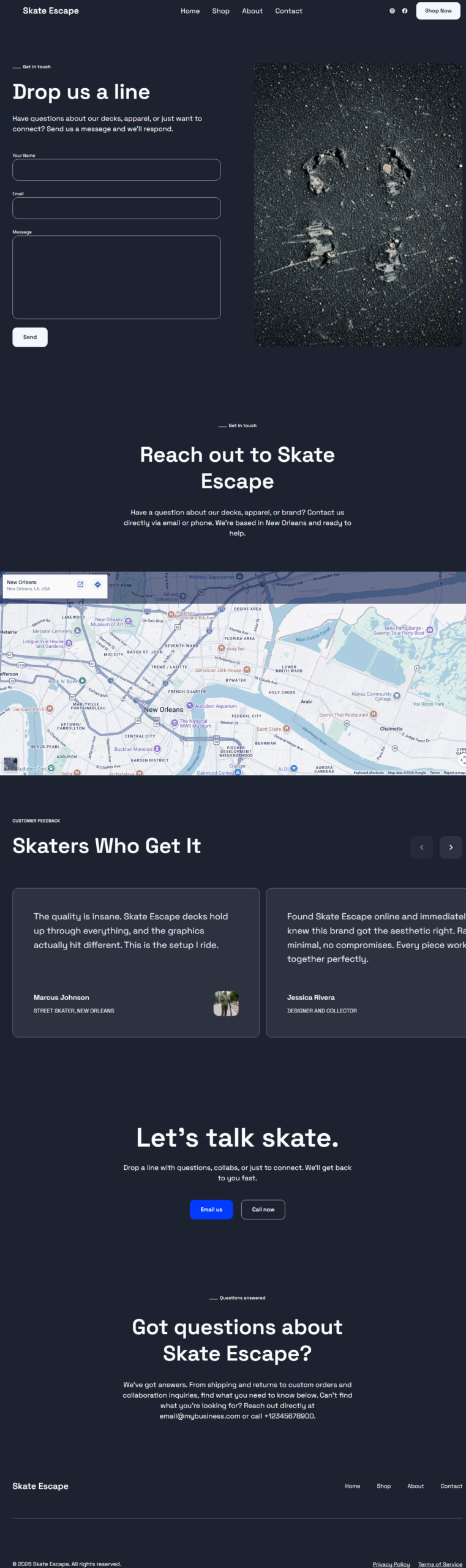Open Shop link in the footer
Viewport: 466px width, 1568px height.
tap(384, 1486)
